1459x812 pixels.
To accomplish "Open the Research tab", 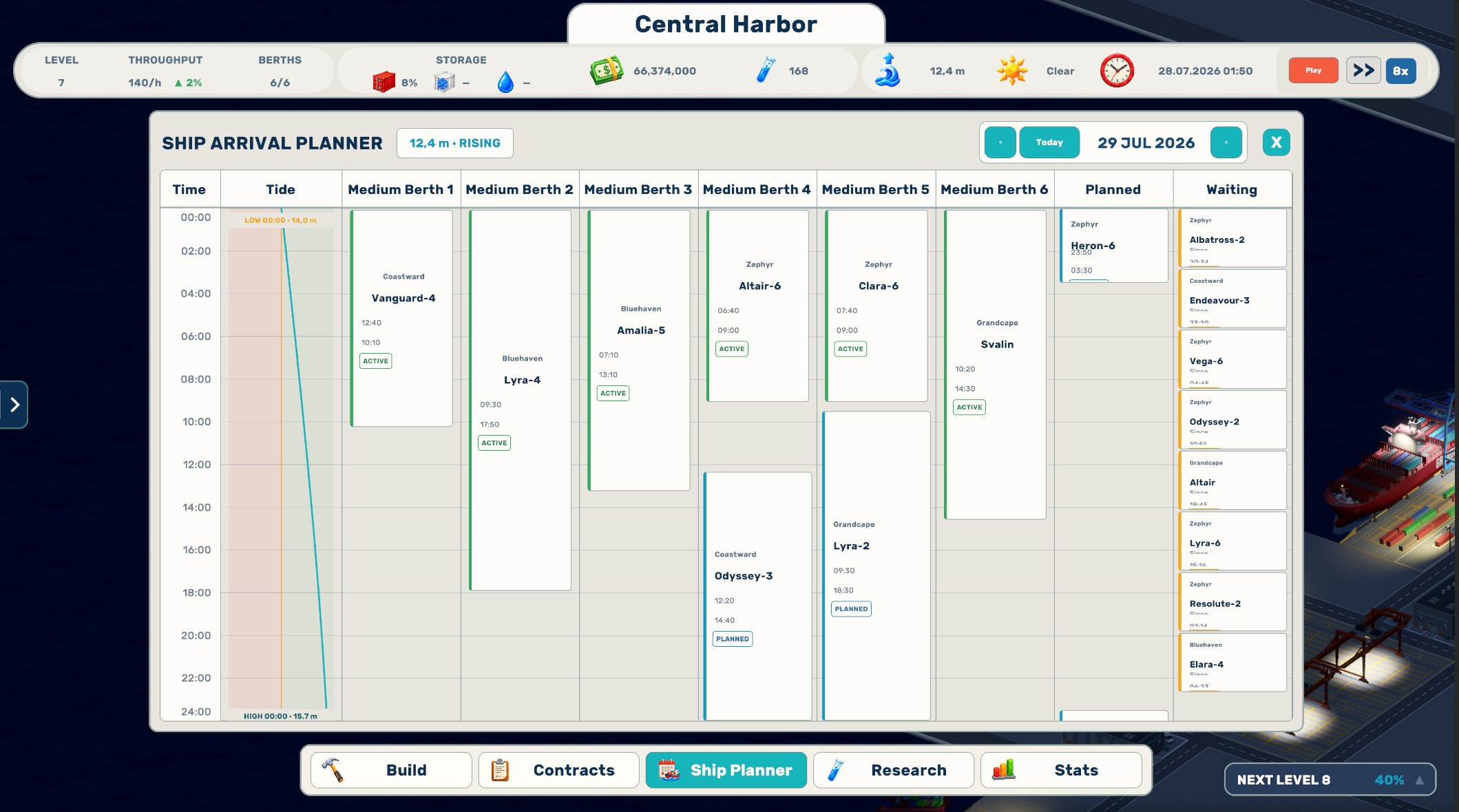I will coord(893,770).
